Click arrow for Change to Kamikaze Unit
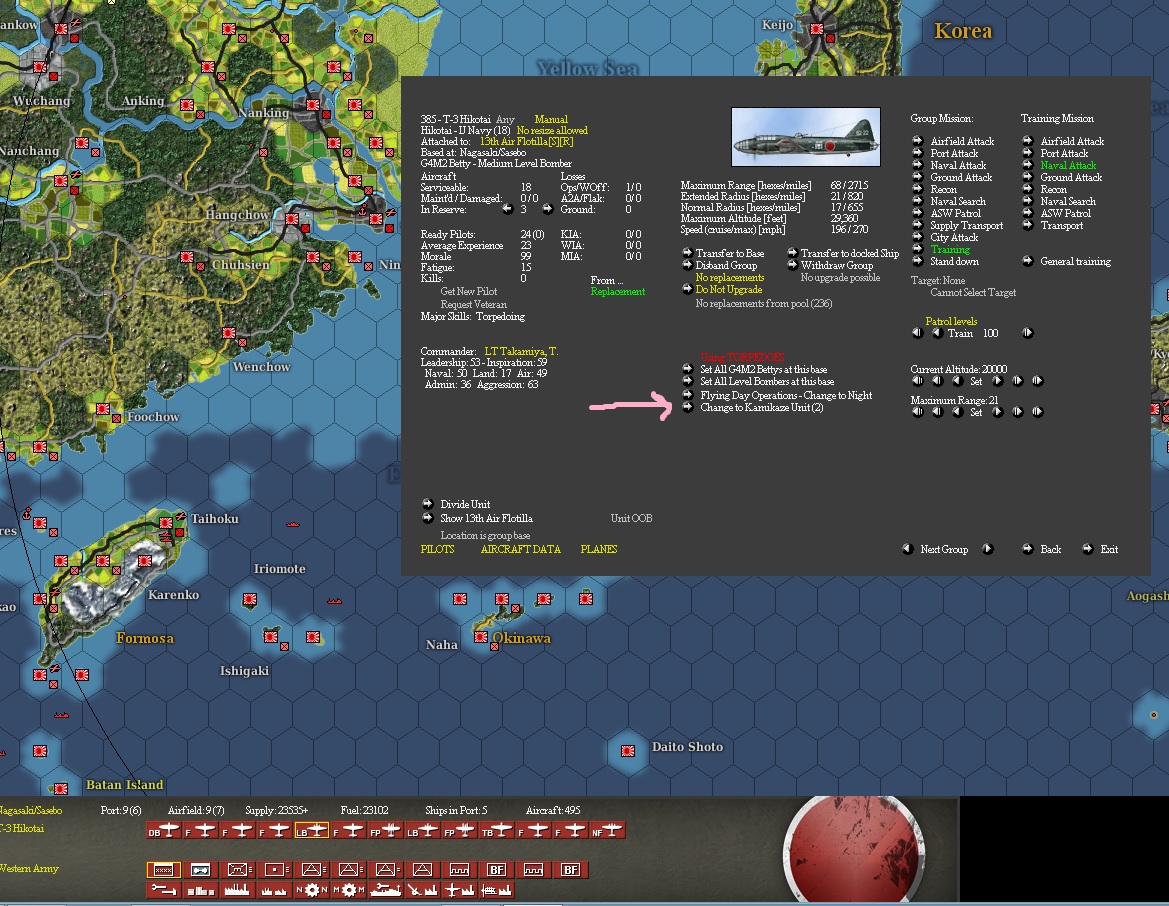This screenshot has width=1169, height=906. [687, 407]
